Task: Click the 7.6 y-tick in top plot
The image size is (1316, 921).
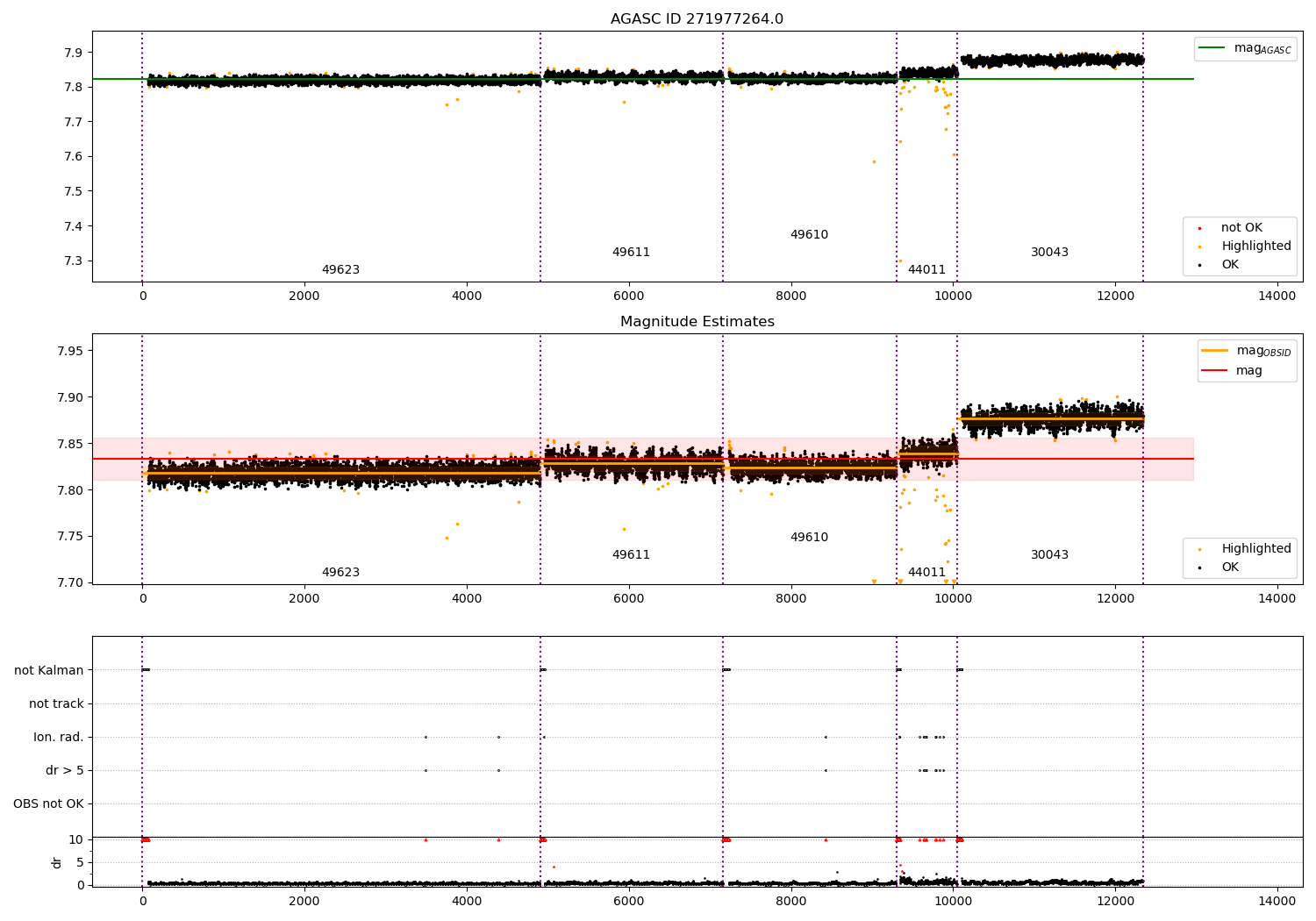Action: [x=75, y=157]
